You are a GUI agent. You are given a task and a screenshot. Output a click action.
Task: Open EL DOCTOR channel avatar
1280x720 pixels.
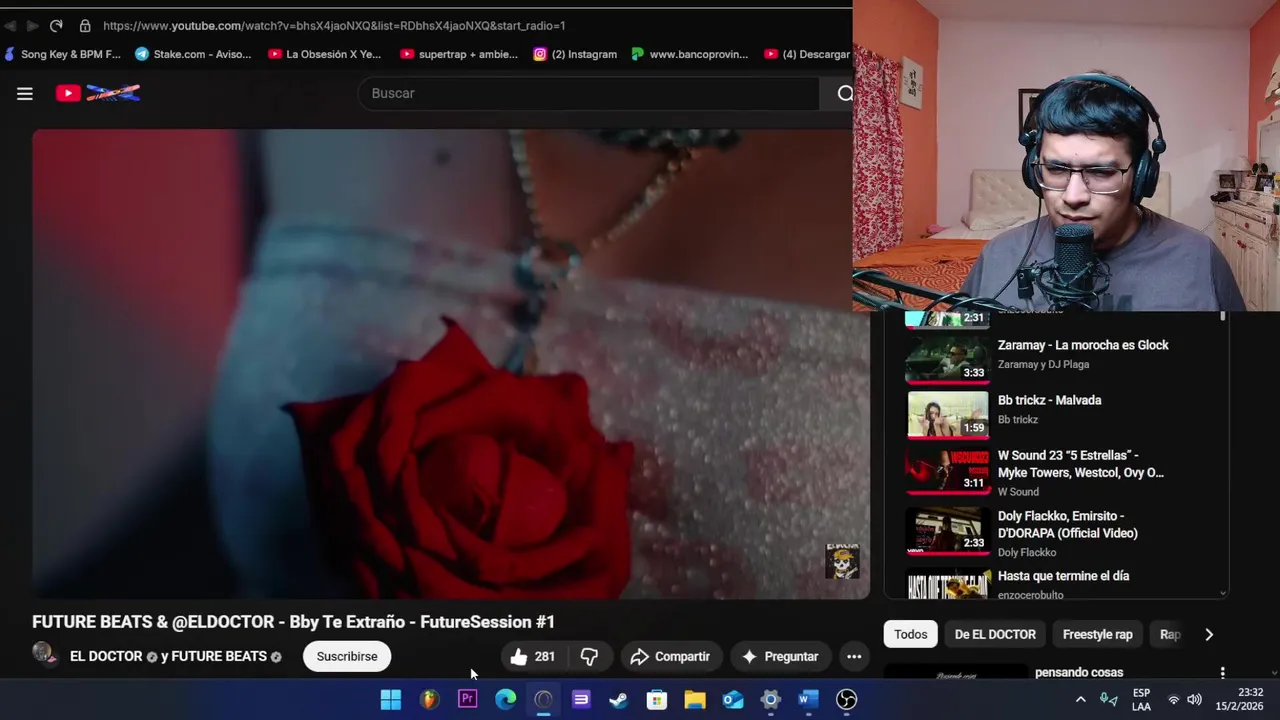click(x=46, y=654)
